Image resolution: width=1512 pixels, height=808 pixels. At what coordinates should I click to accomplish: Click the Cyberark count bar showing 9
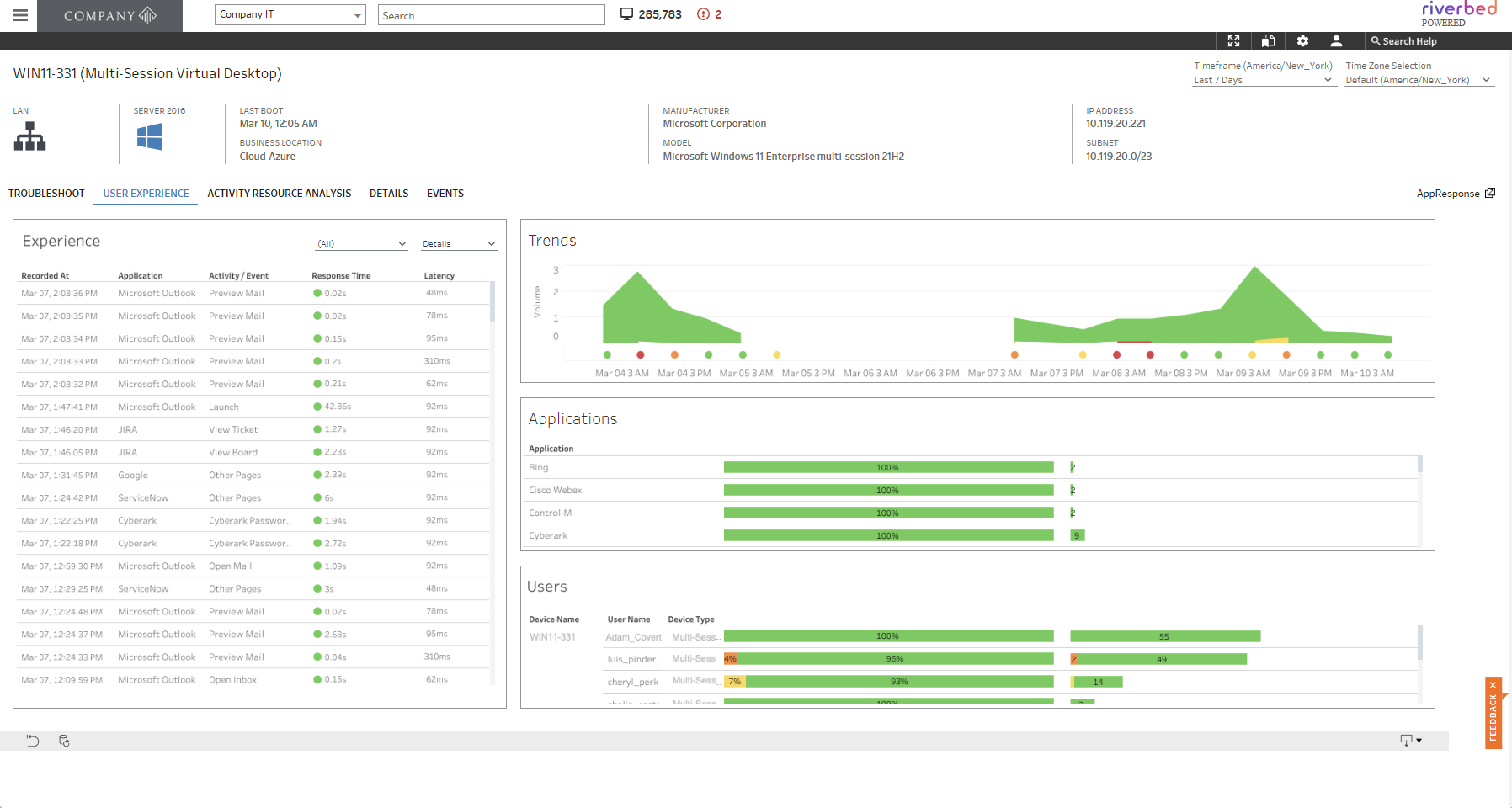coord(1077,535)
